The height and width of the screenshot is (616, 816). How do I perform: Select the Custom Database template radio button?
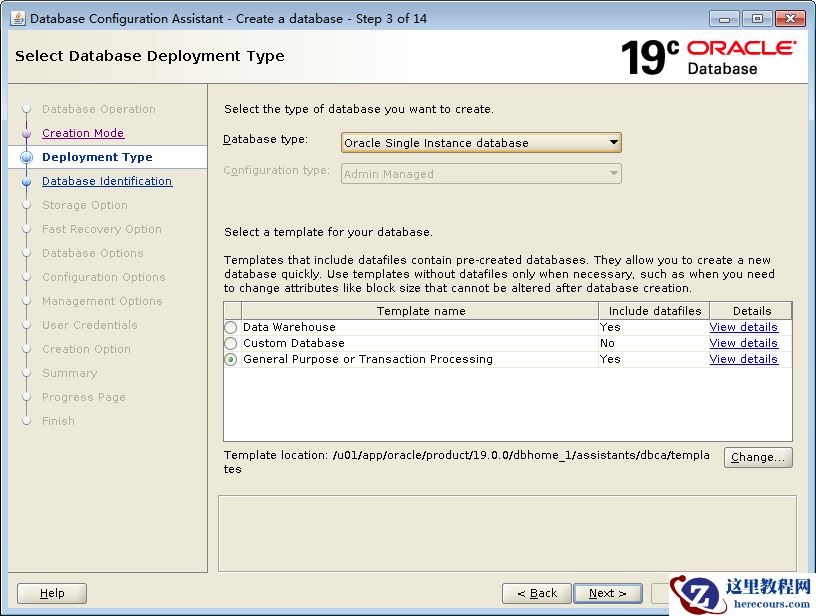[x=231, y=343]
